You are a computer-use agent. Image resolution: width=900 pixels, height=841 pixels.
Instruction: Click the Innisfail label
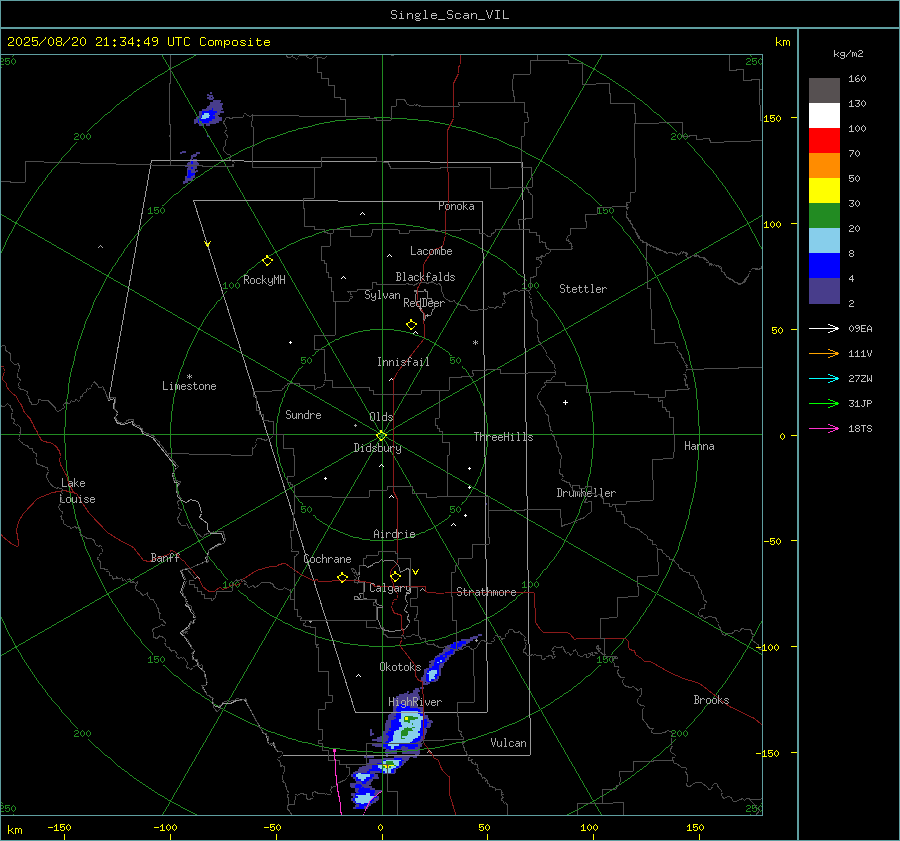tap(403, 362)
